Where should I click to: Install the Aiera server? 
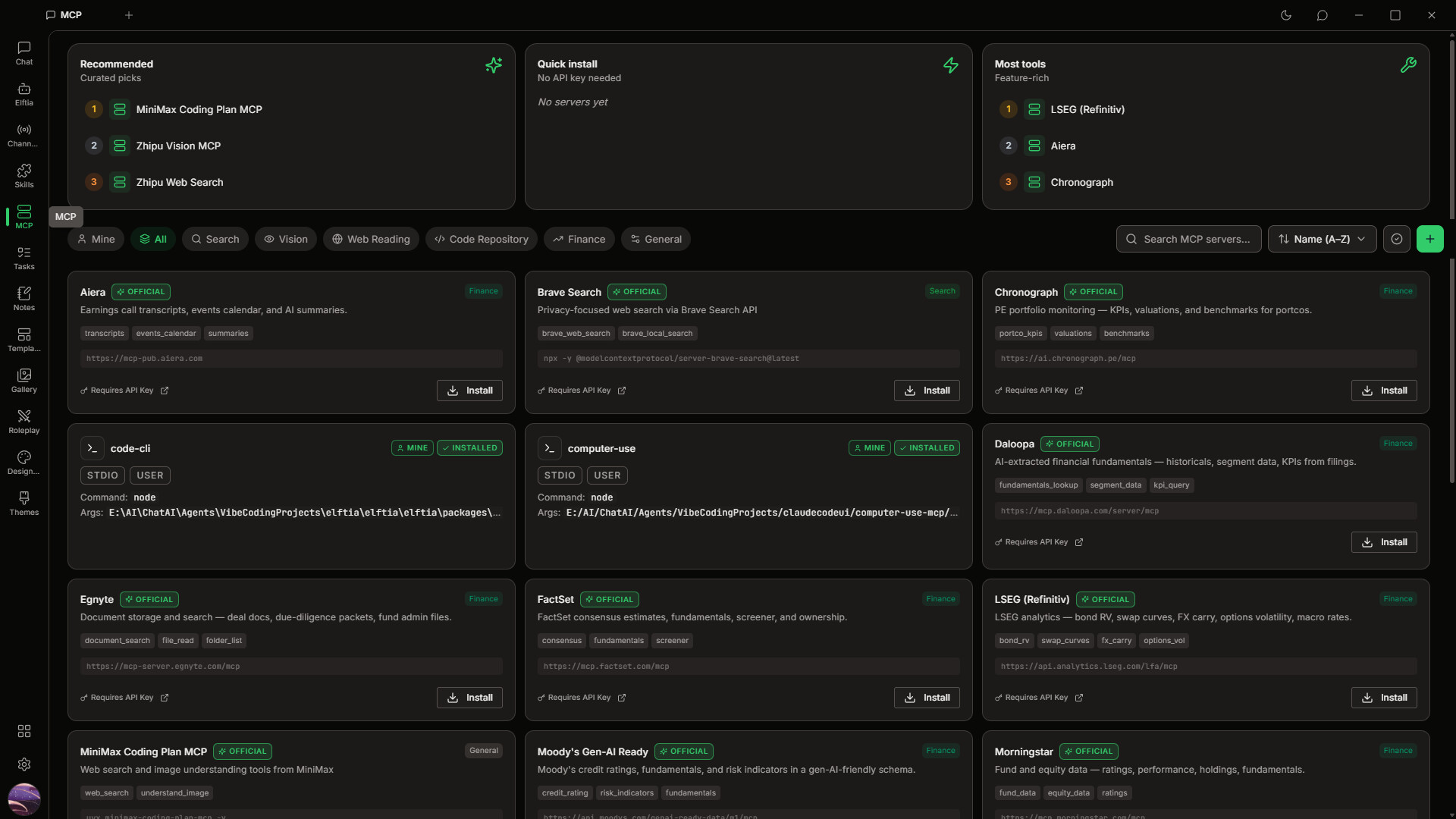469,391
